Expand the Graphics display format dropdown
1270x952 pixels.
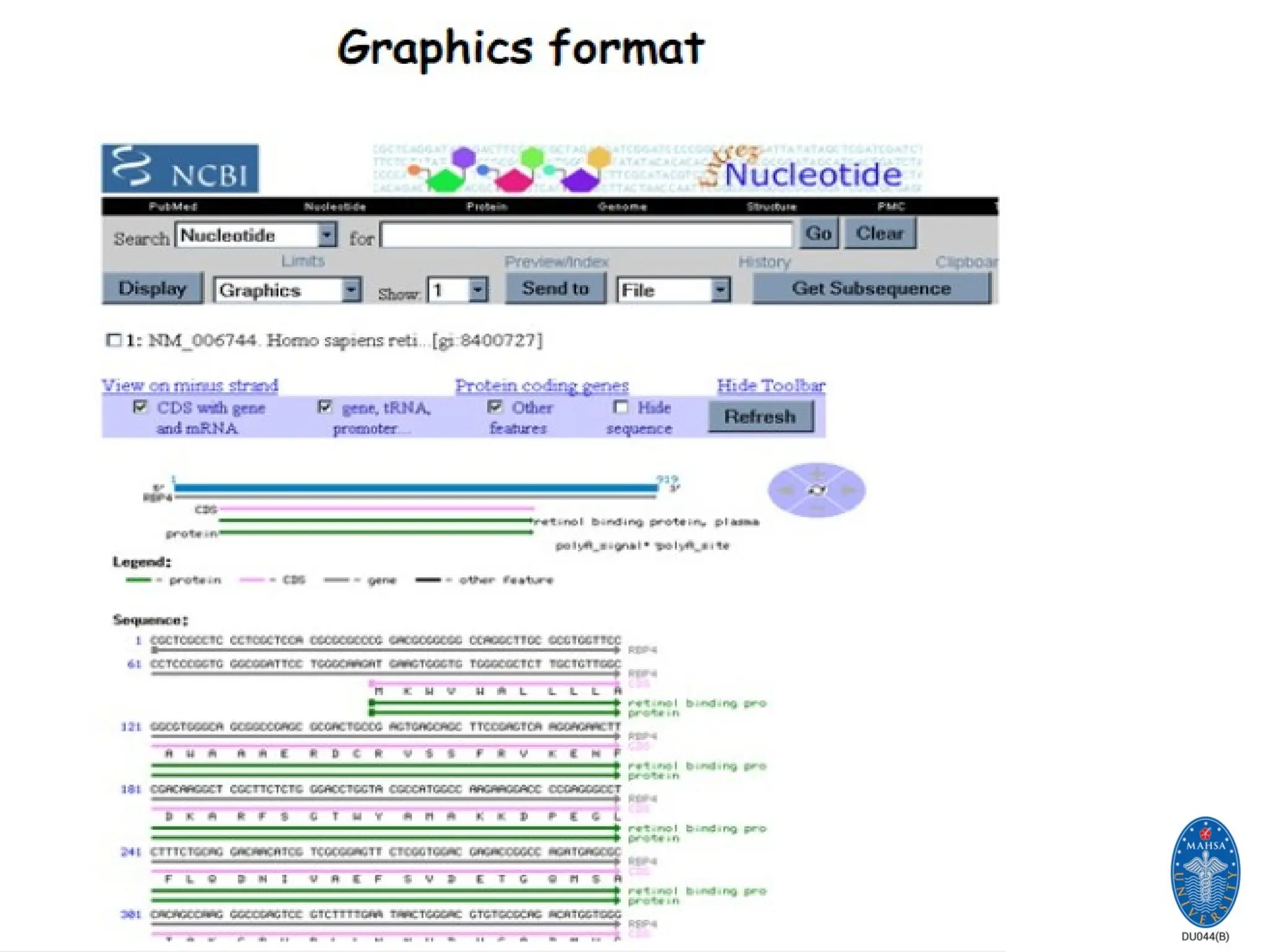(351, 290)
